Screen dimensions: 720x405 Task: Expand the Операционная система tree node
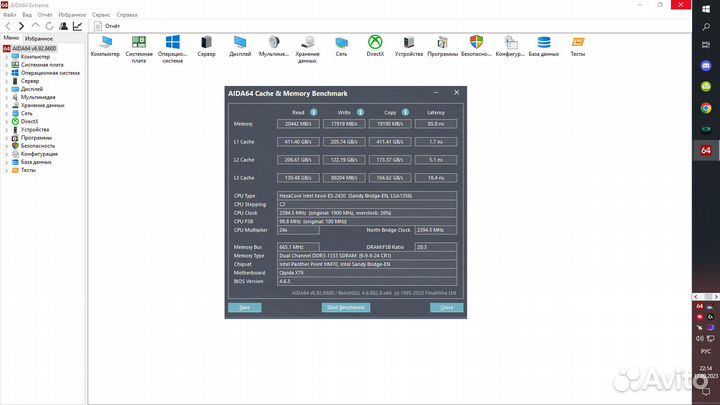point(6,73)
